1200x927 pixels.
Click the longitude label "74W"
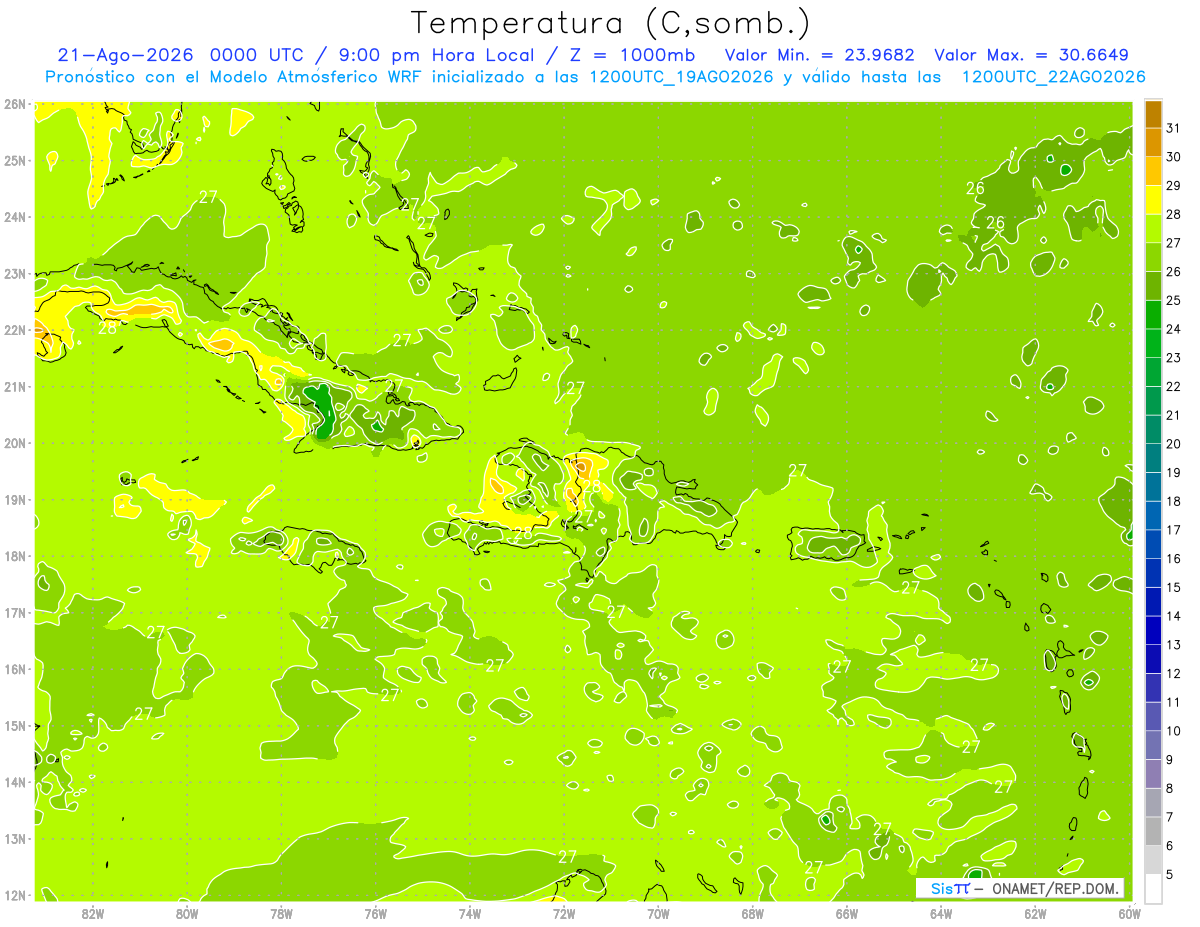[469, 913]
